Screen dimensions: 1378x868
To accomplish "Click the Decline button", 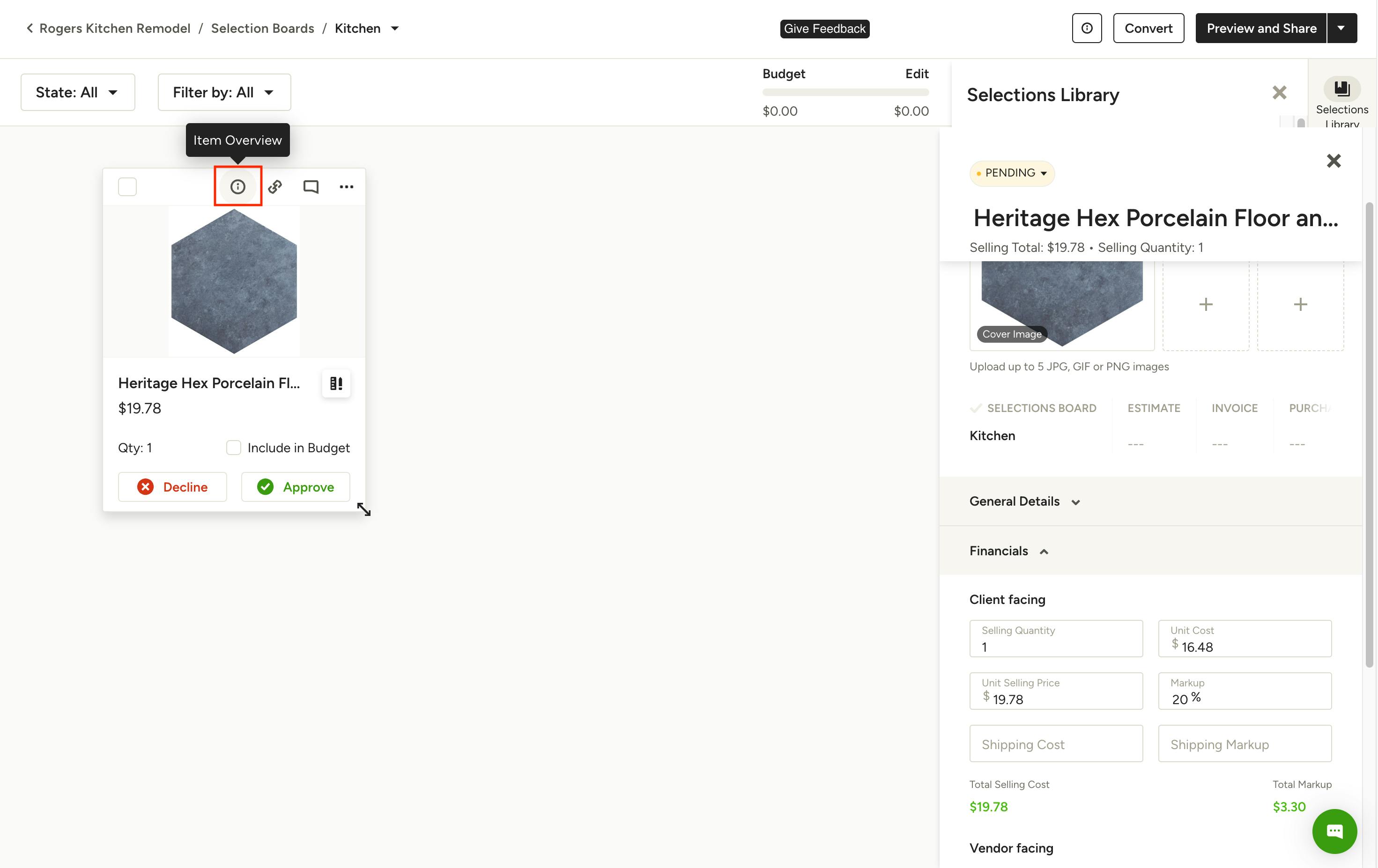I will pos(172,487).
